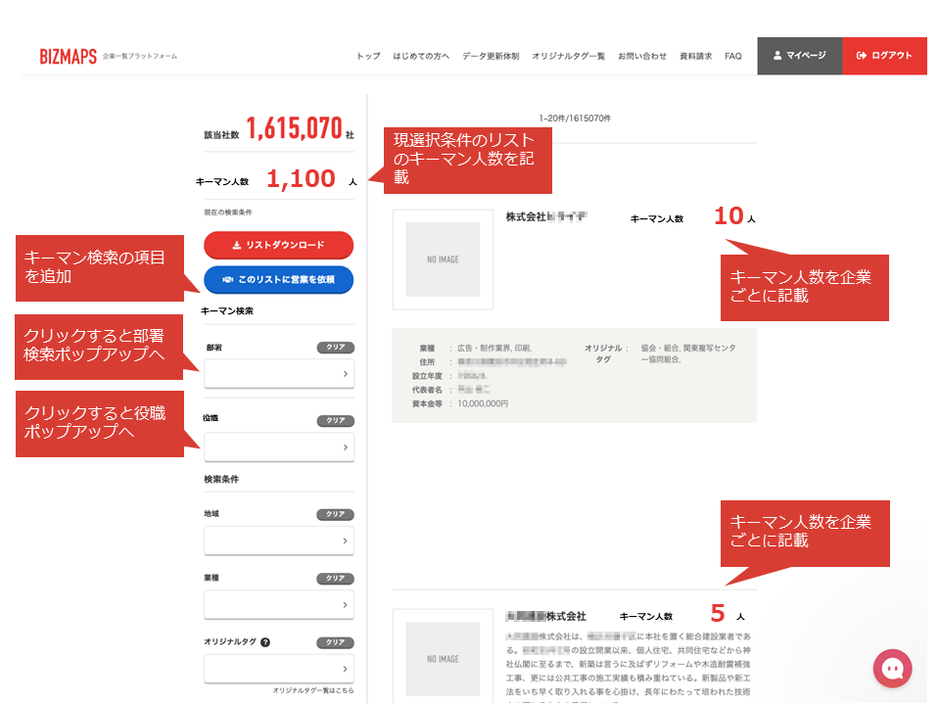This screenshot has height=705, width=940.
Task: Clear the 地域 filter
Action: [x=335, y=515]
